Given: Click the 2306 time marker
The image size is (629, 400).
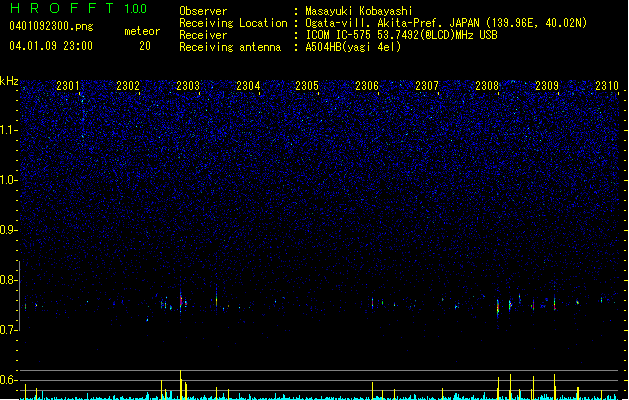Looking at the screenshot, I should click(x=367, y=86).
